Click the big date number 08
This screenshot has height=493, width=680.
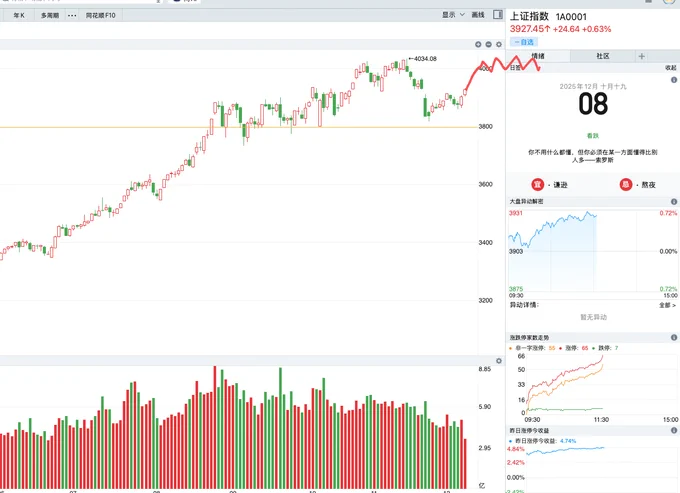pos(593,104)
